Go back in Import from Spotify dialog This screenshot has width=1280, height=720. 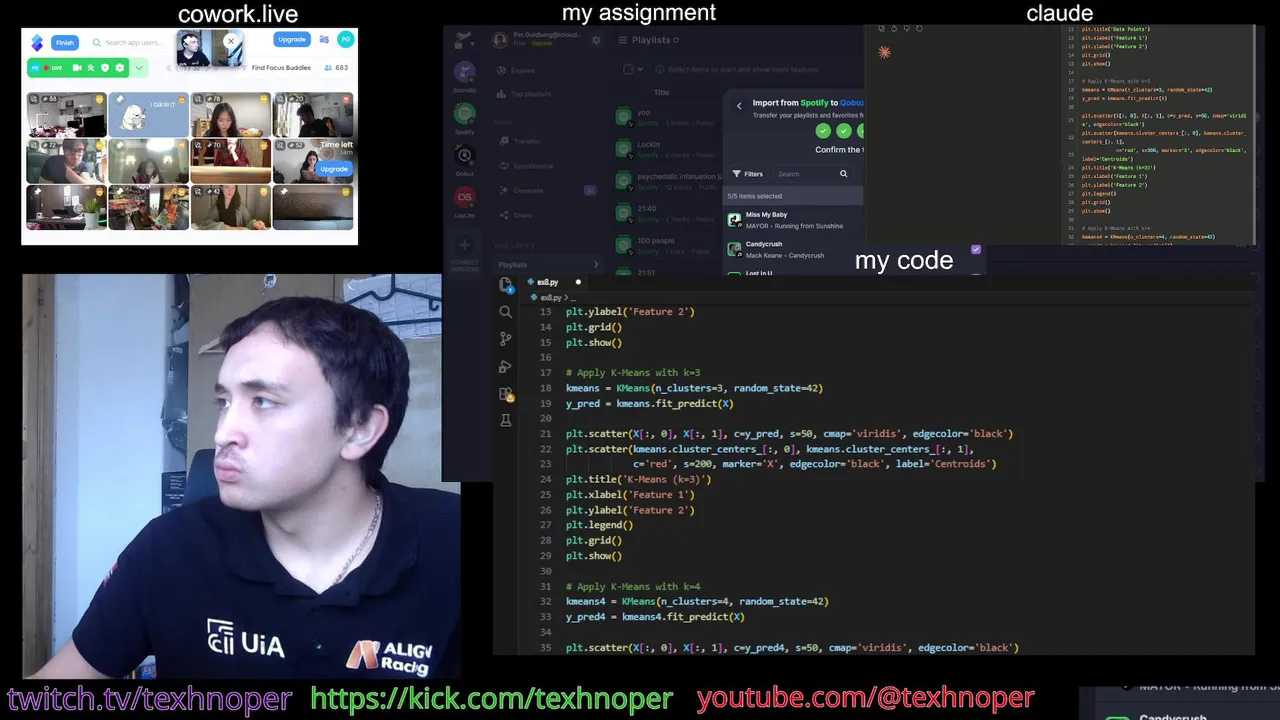click(x=739, y=106)
